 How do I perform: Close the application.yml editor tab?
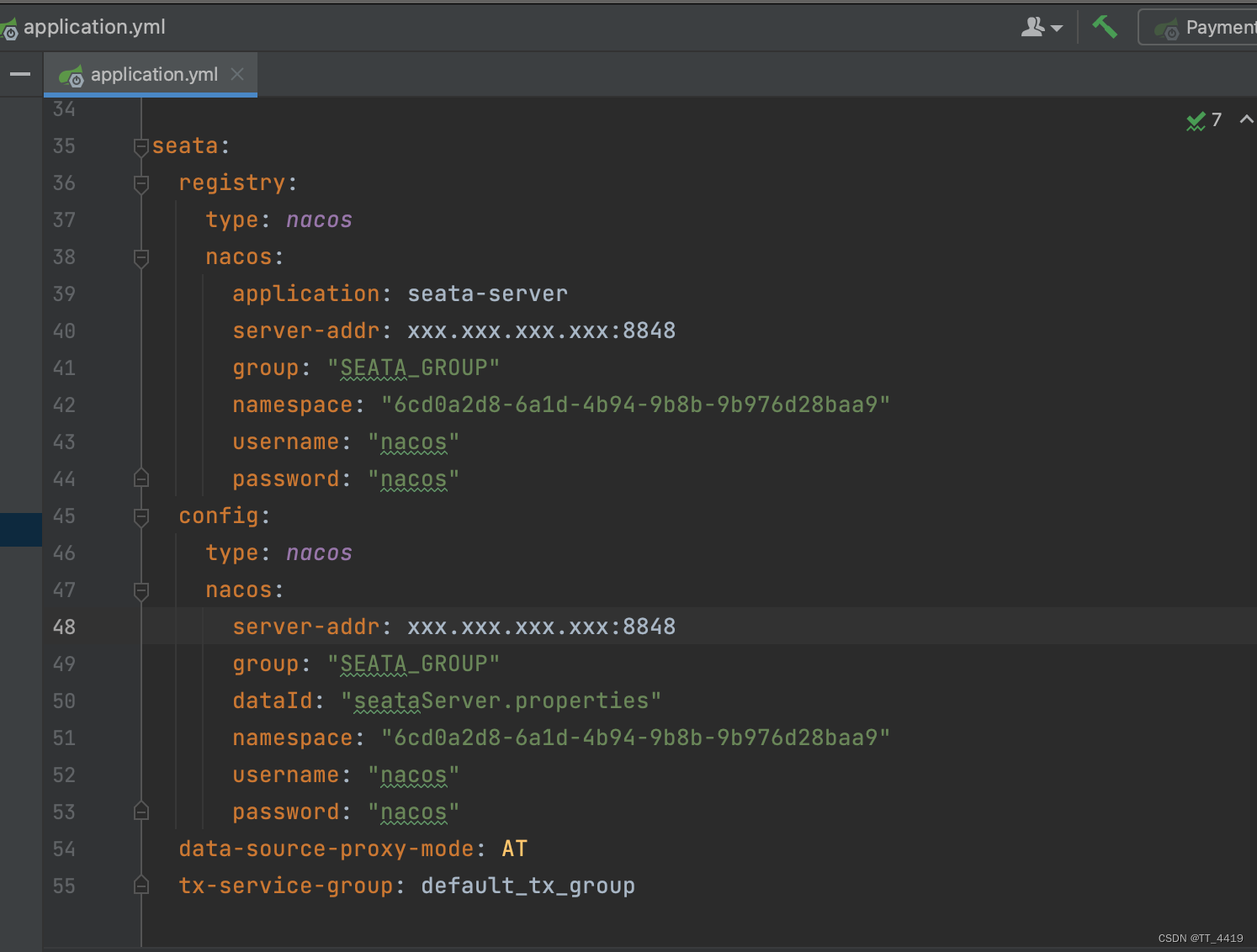(x=237, y=74)
